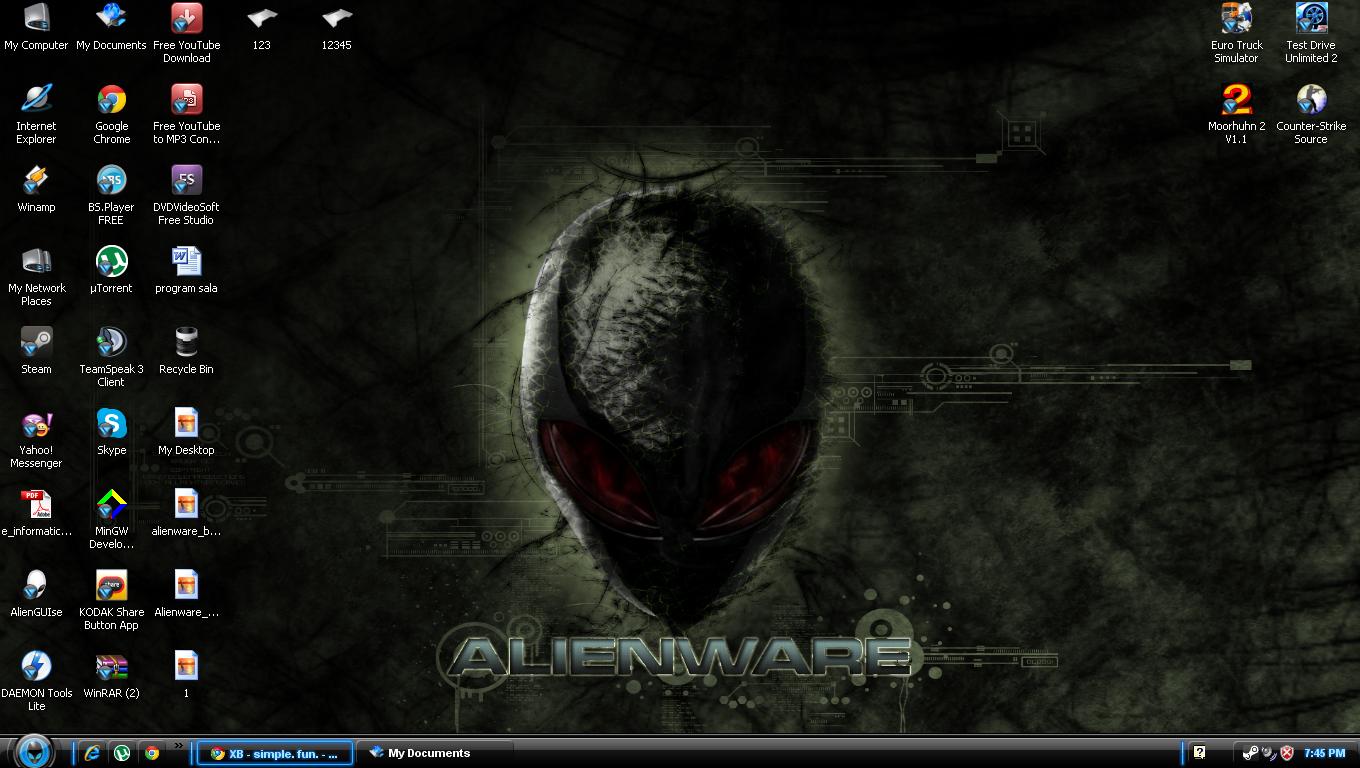The height and width of the screenshot is (768, 1360).
Task: Click the Alienware Start button
Action: point(34,751)
